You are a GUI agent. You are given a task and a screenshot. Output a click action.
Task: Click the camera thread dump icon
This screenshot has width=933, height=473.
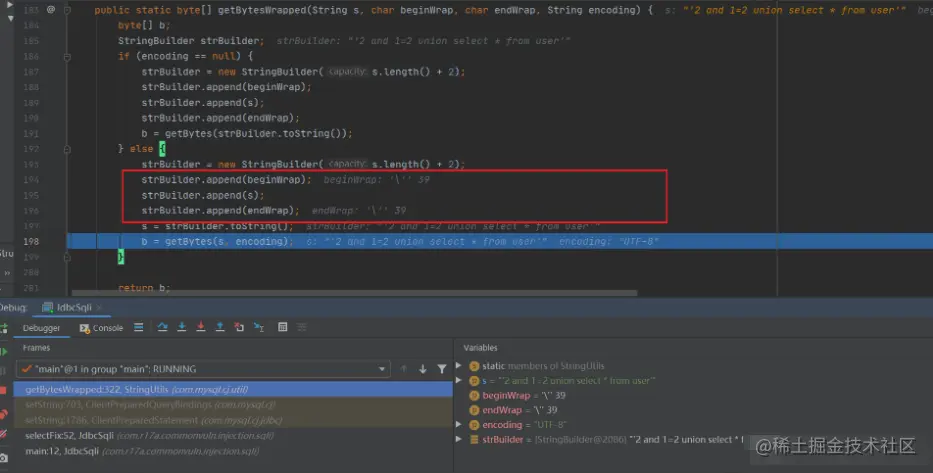coord(4,458)
